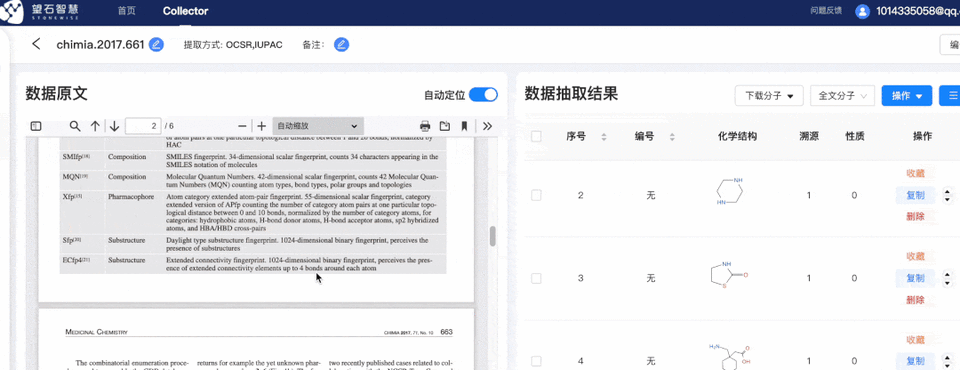Edit the chimia.2017.661 title pencil icon
Viewport: 960px width, 370px height.
tap(157, 45)
